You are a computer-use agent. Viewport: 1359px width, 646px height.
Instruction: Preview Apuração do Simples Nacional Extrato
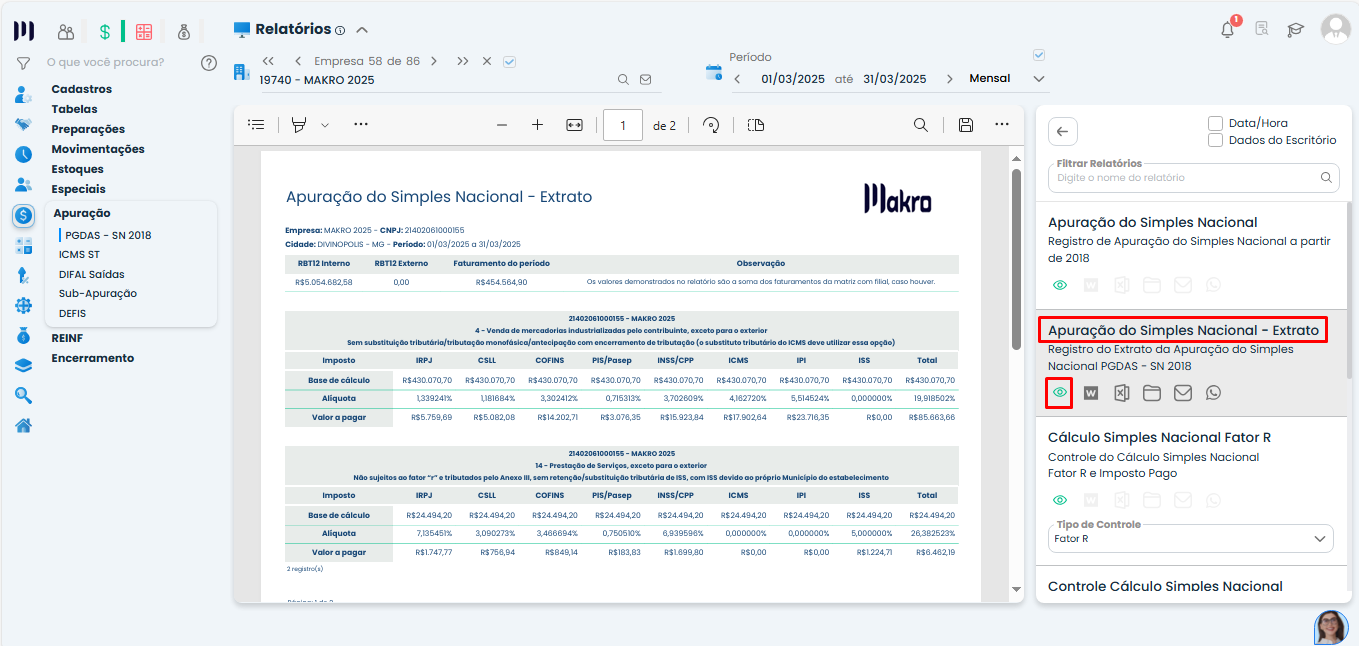(x=1060, y=393)
